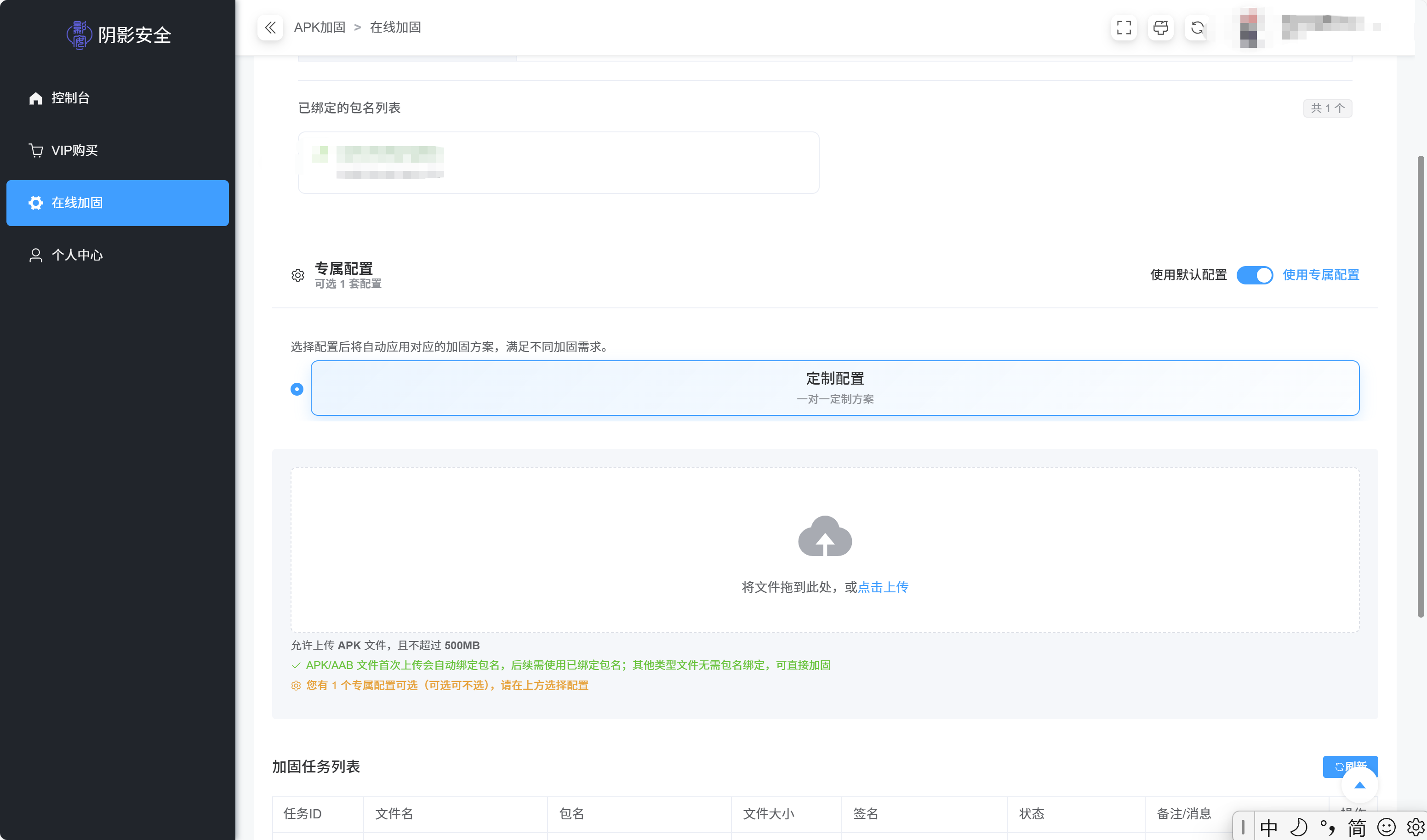
Task: Click the refresh page icon in the header
Action: click(x=1197, y=27)
